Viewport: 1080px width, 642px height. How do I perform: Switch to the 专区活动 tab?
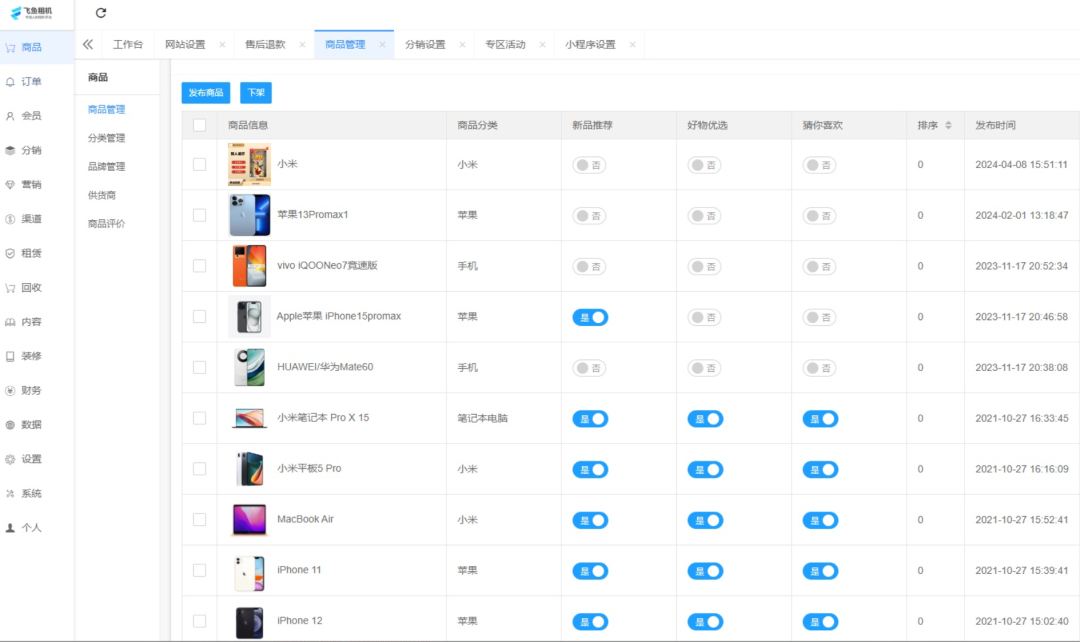tap(505, 45)
